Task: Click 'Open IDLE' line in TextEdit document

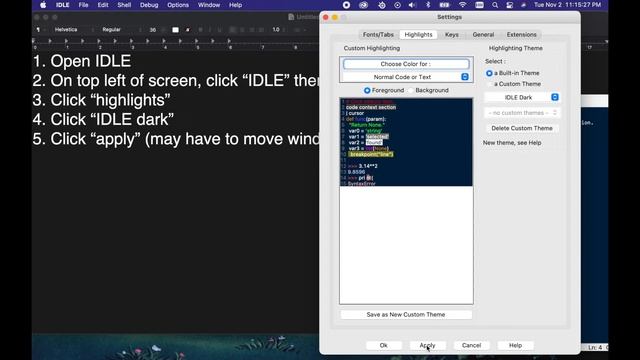Action: pos(82,61)
